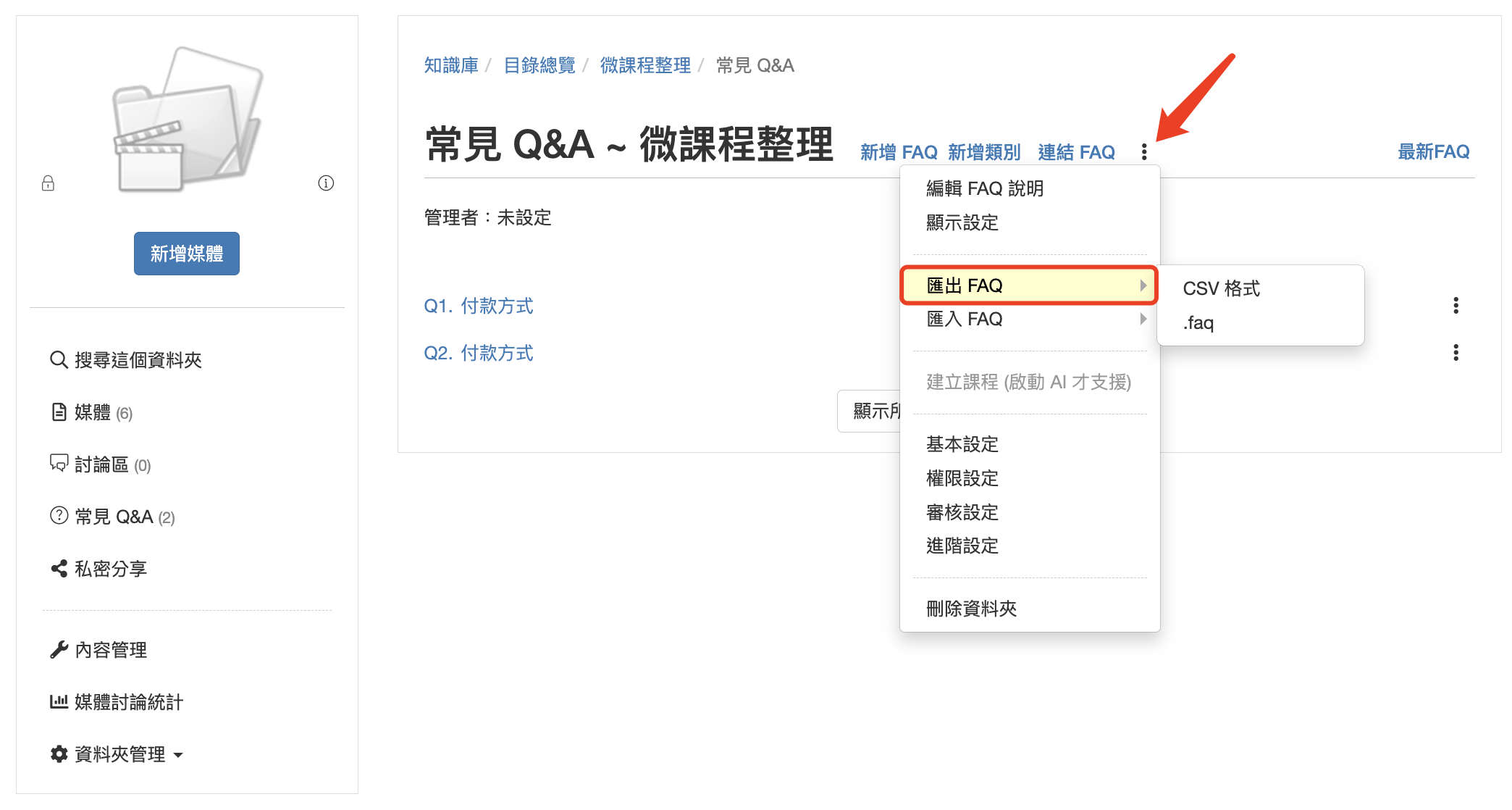The image size is (1512, 810).
Task: Expand the 匯出 FAQ submenu arrow
Action: [1143, 285]
